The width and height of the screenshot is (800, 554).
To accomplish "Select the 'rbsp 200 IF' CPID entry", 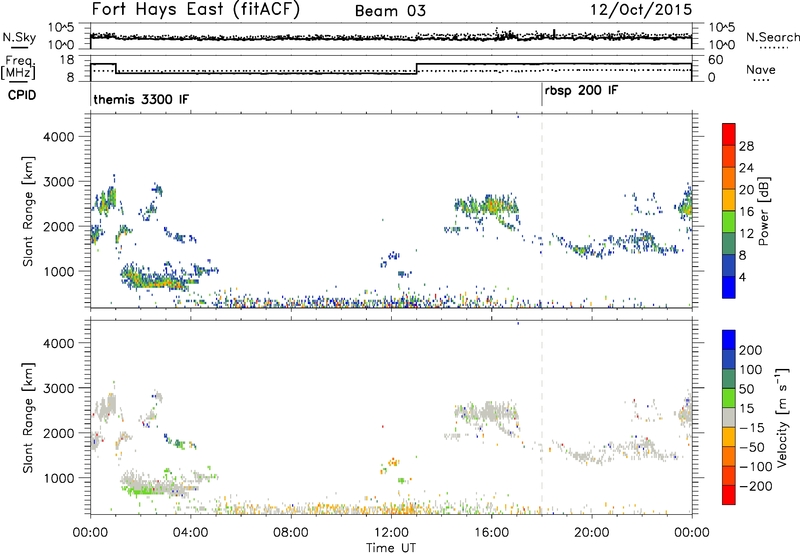I will tap(581, 91).
